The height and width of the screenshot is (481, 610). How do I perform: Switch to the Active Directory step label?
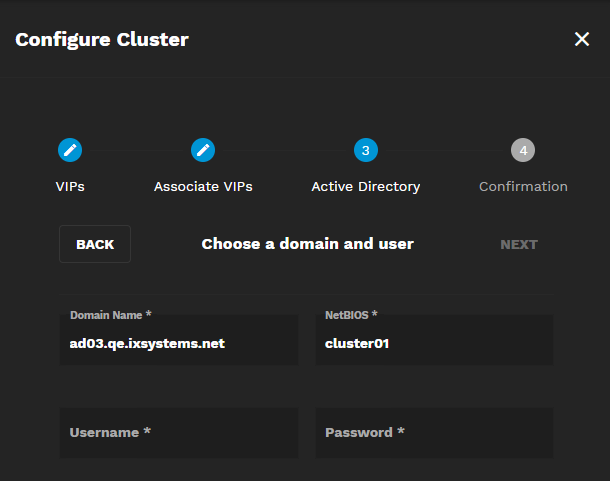coord(366,186)
